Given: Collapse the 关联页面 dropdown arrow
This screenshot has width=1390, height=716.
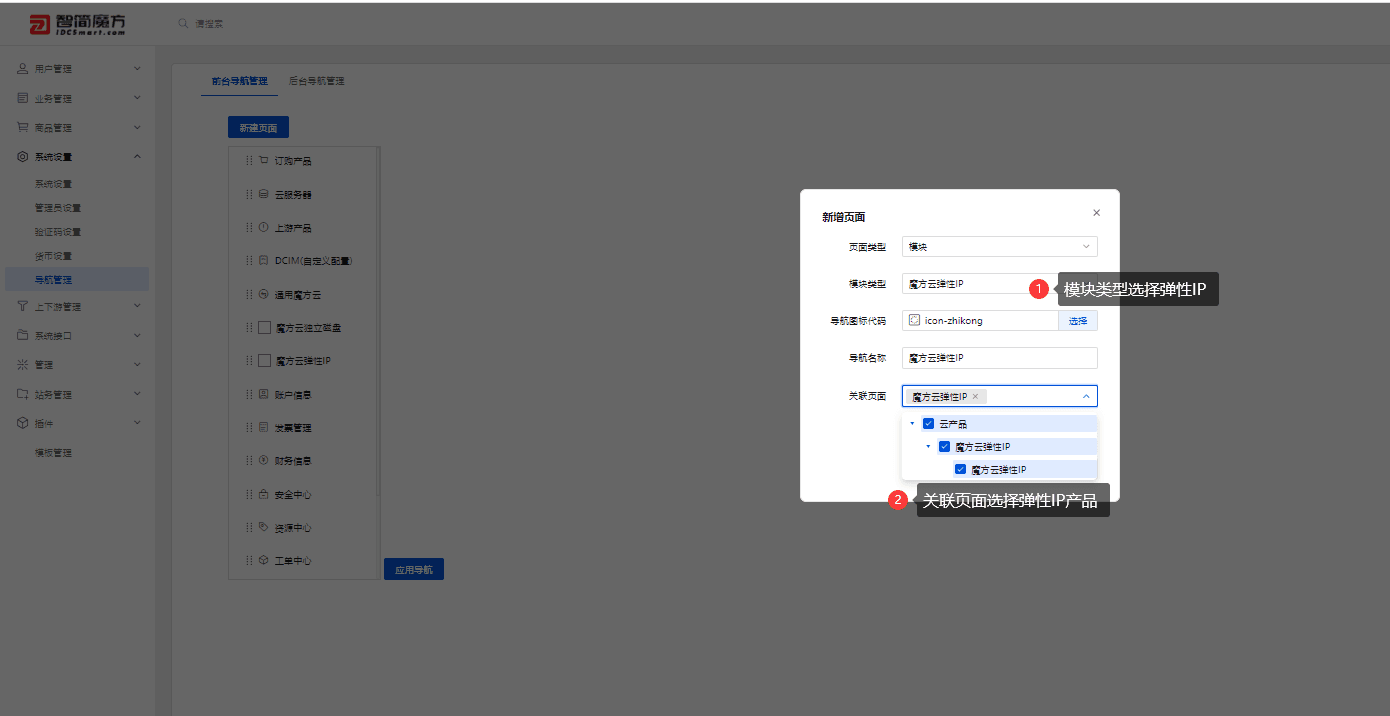Looking at the screenshot, I should point(1086,396).
